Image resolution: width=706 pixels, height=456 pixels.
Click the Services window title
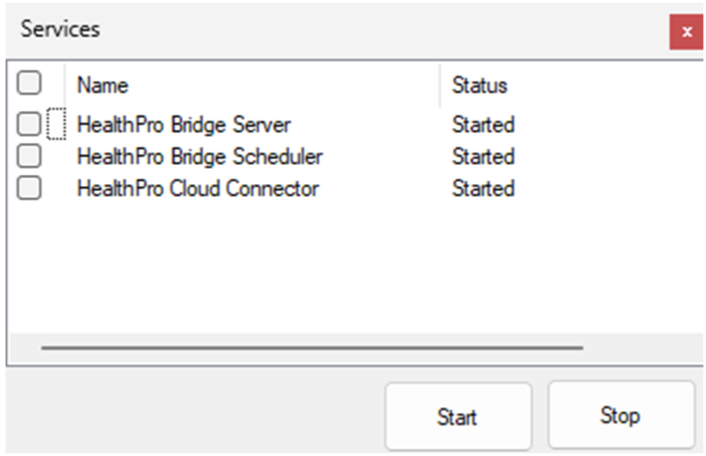tap(60, 29)
